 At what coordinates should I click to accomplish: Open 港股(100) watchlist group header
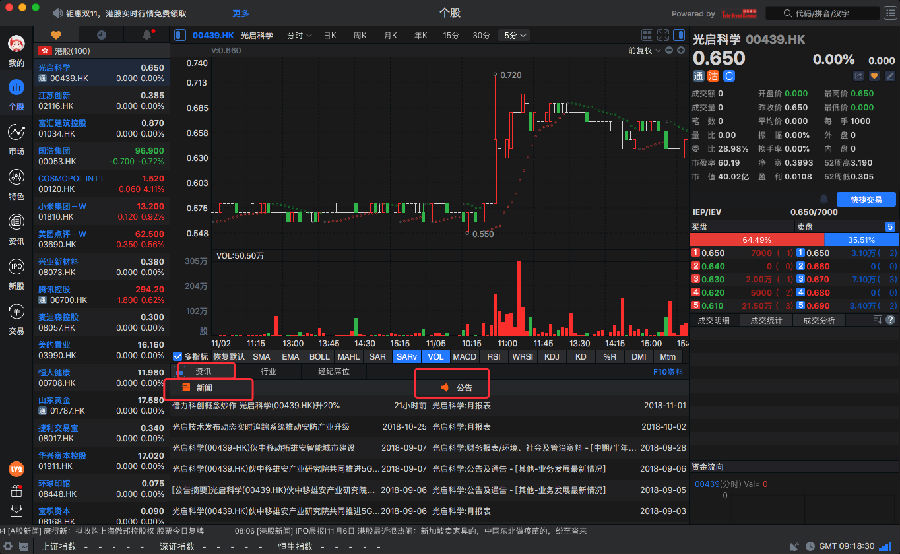tap(102, 51)
